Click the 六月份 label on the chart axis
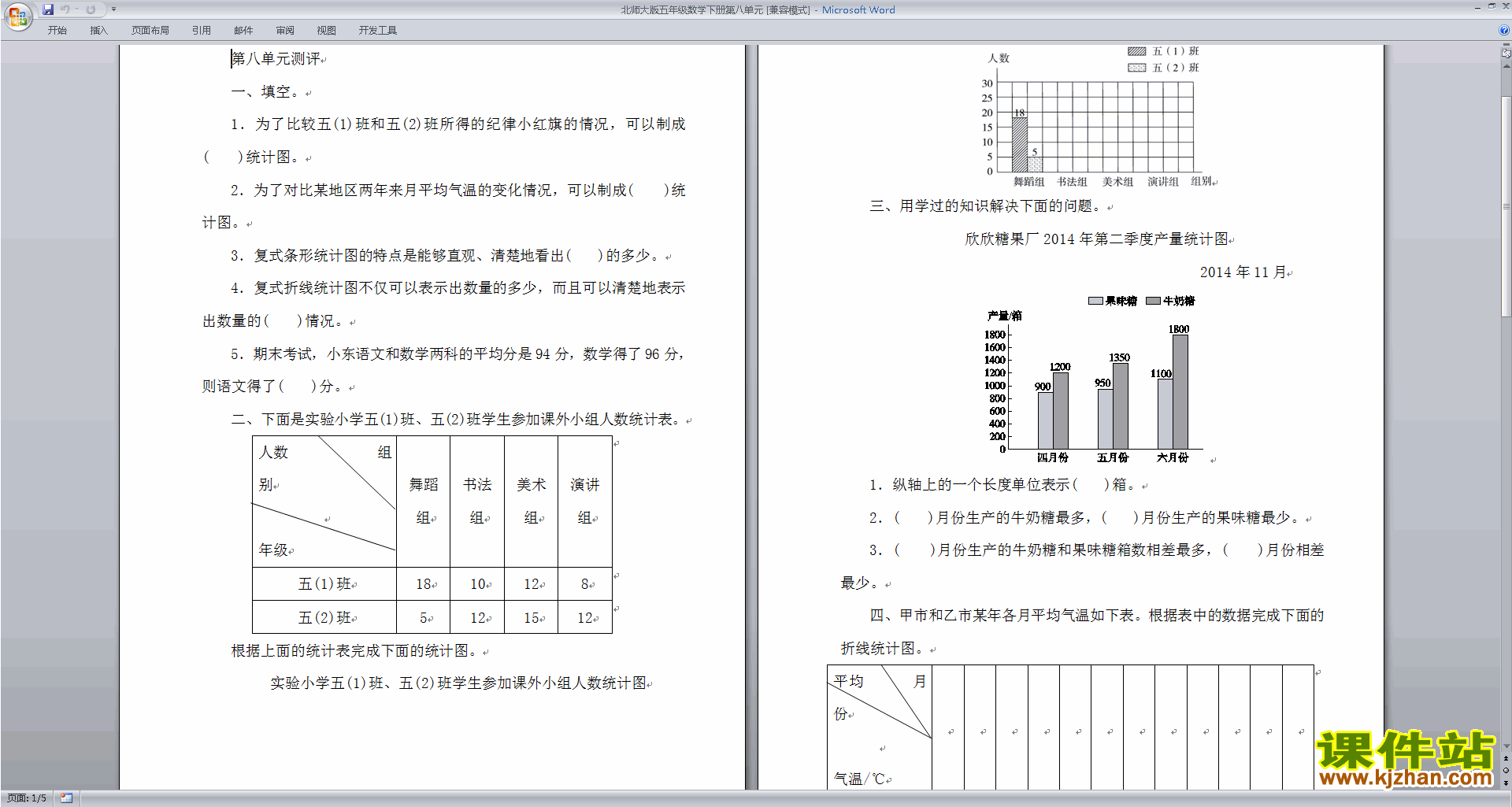Viewport: 1512px width, 807px height. point(1172,457)
